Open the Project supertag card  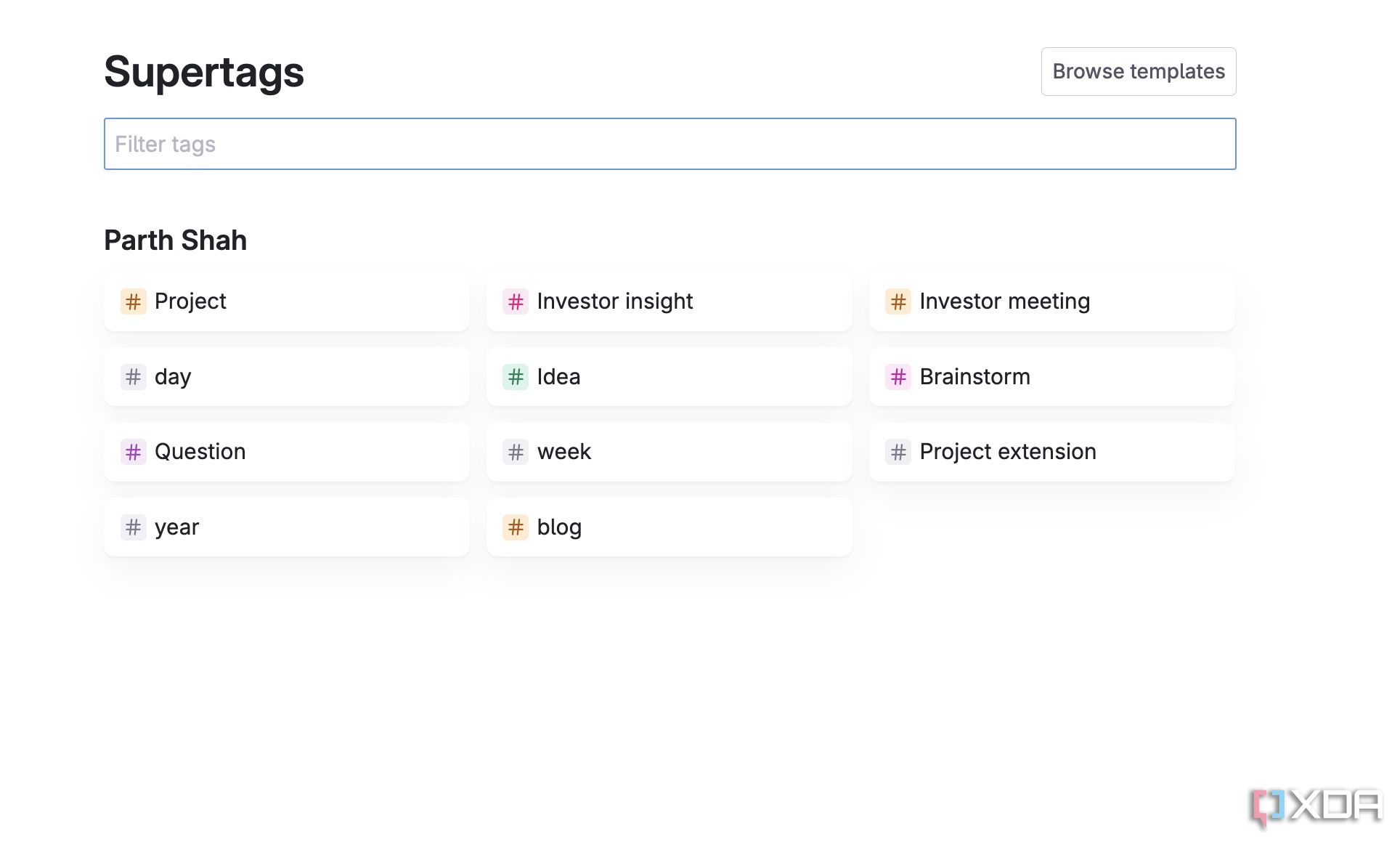point(287,301)
